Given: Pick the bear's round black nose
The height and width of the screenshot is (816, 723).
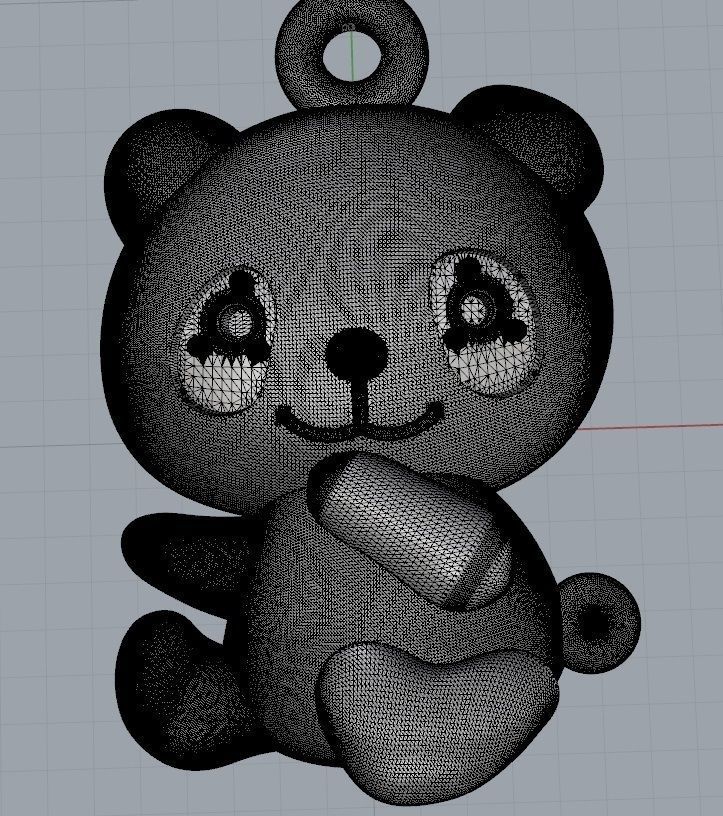Looking at the screenshot, I should 357,354.
